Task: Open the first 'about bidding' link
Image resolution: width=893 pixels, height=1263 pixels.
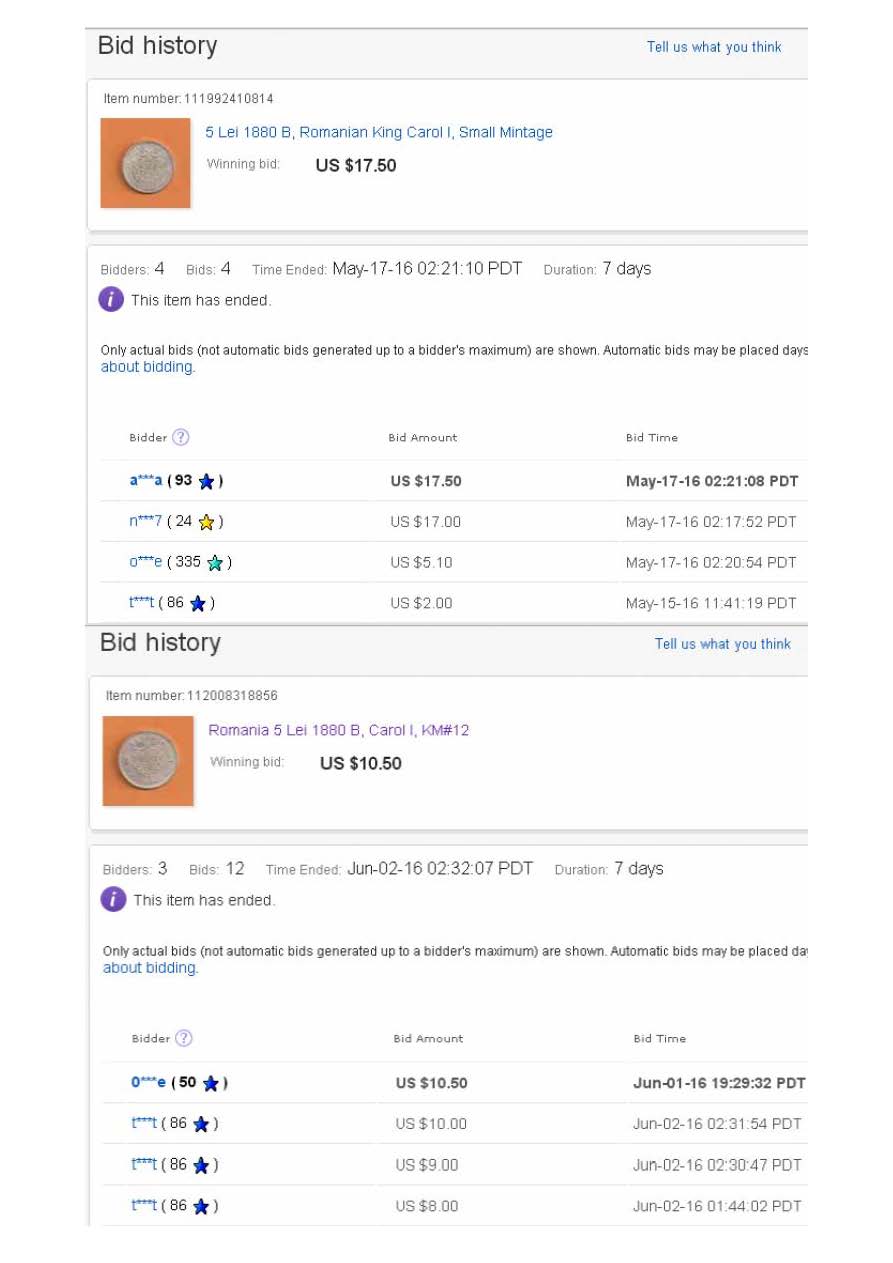Action: [146, 367]
